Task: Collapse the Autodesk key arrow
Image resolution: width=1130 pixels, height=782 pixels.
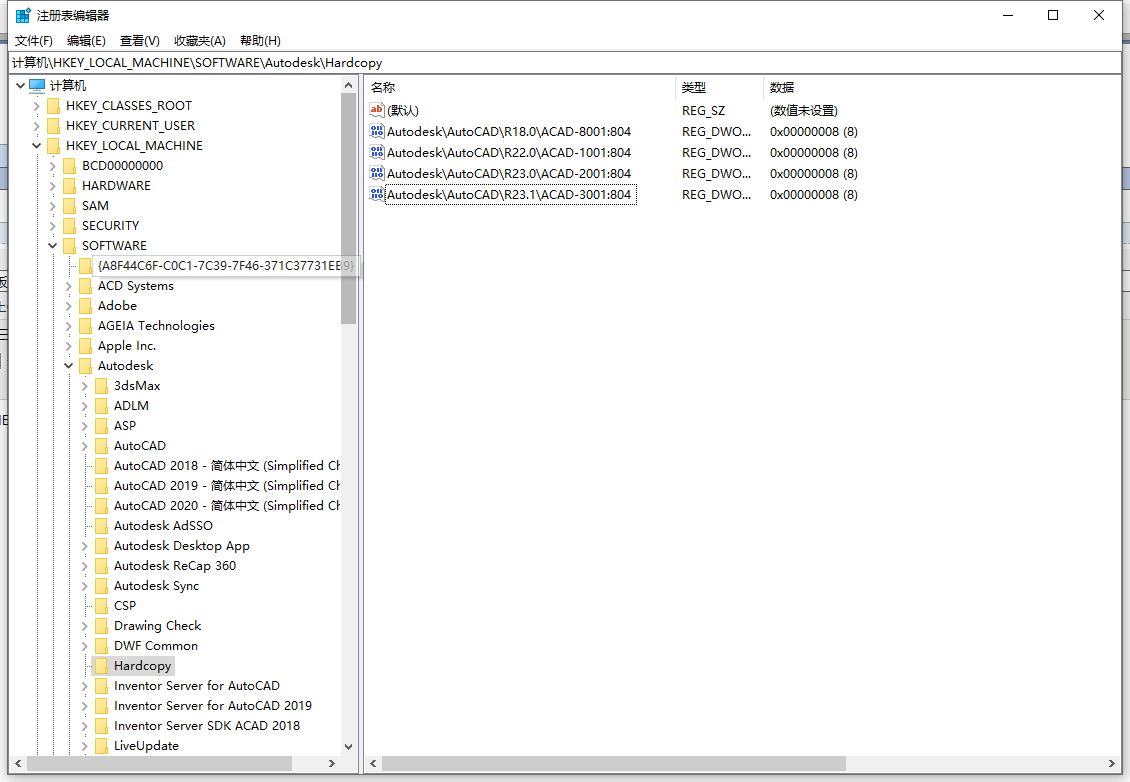Action: tap(68, 366)
